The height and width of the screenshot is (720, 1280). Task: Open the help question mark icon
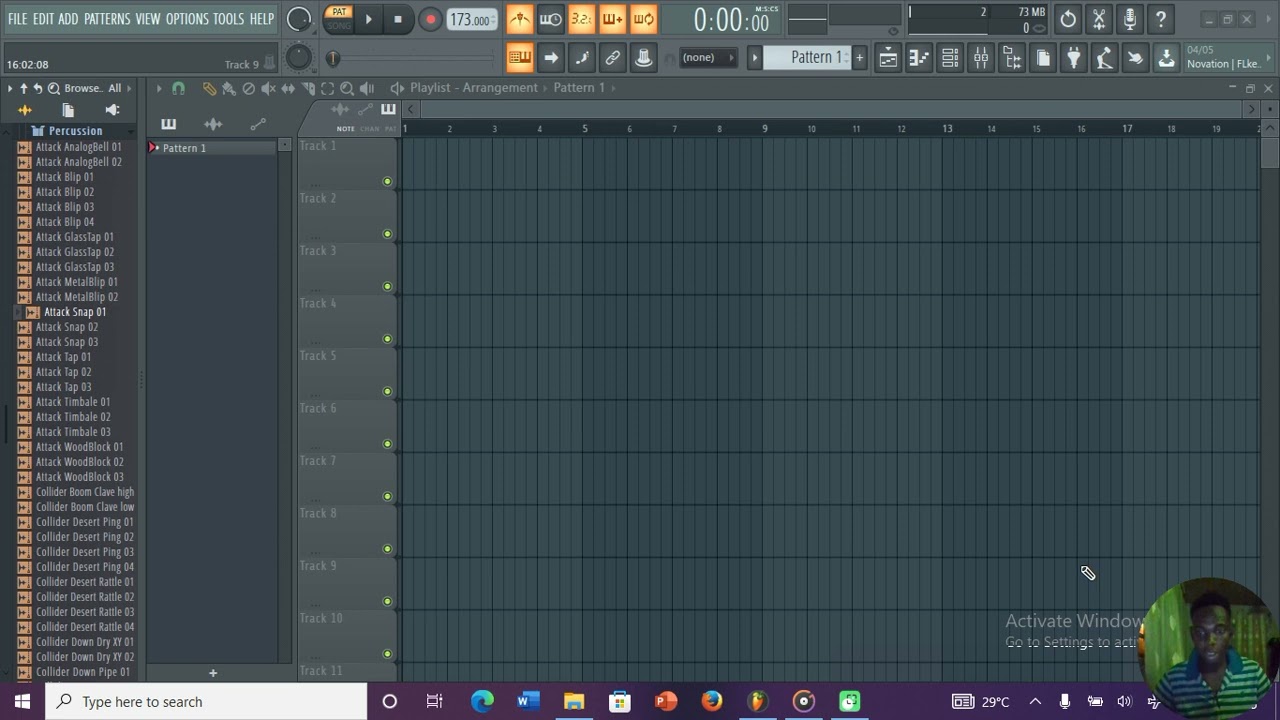[x=1161, y=19]
